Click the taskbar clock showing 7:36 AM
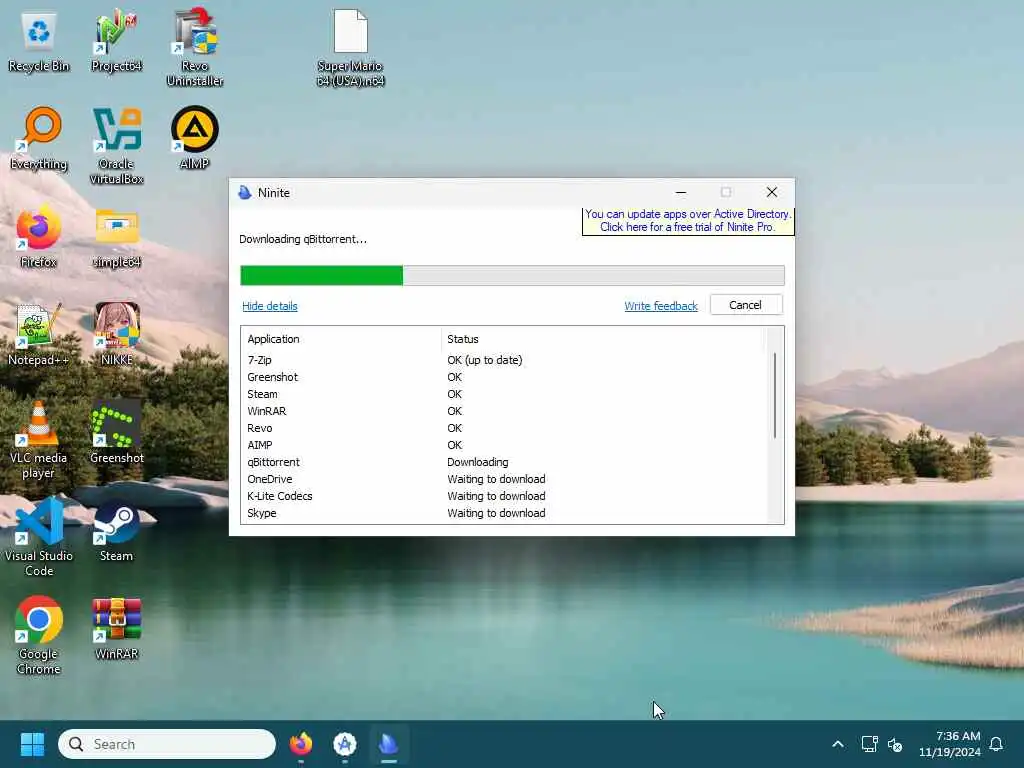 click(x=950, y=744)
